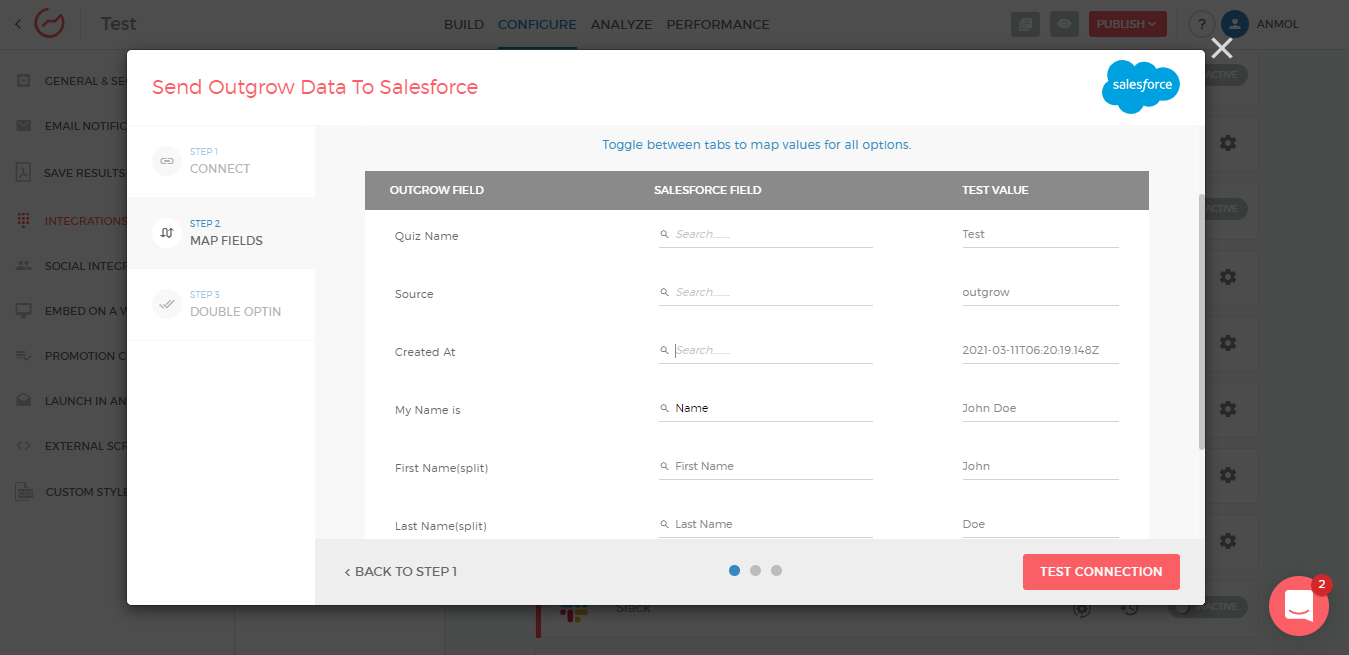Open the chat support bubble
1349x655 pixels.
tap(1299, 605)
